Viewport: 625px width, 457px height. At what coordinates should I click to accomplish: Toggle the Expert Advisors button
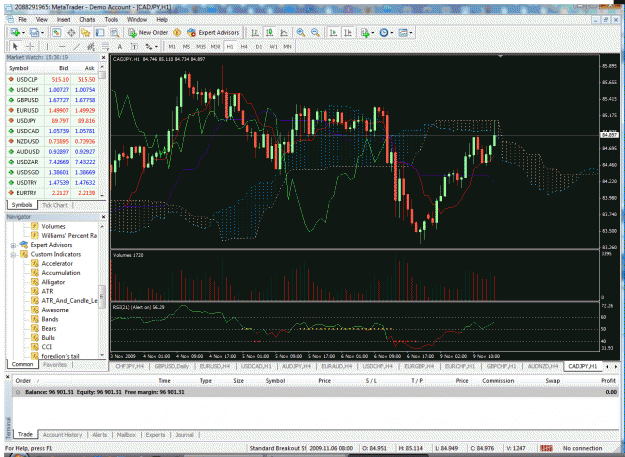coord(213,33)
